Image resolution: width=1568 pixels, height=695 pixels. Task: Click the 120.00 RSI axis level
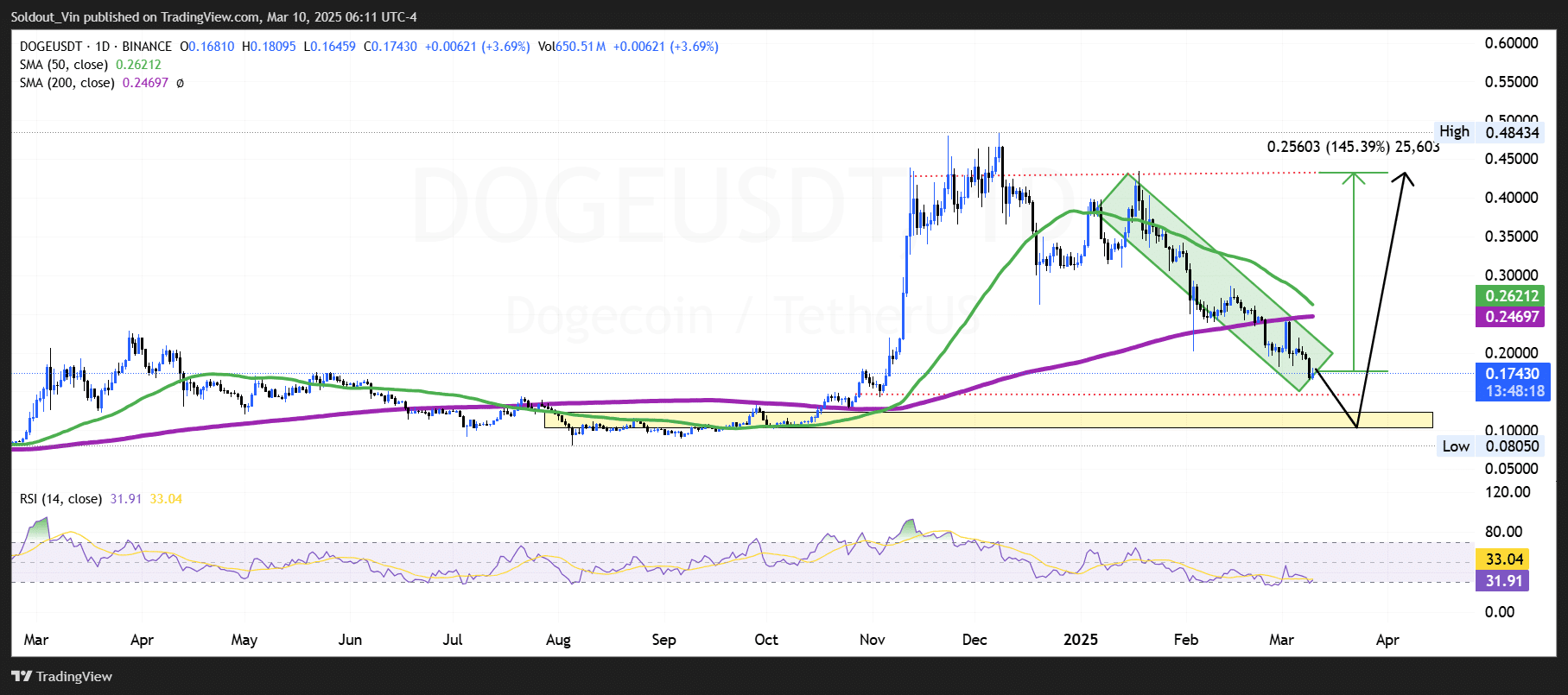point(1508,492)
